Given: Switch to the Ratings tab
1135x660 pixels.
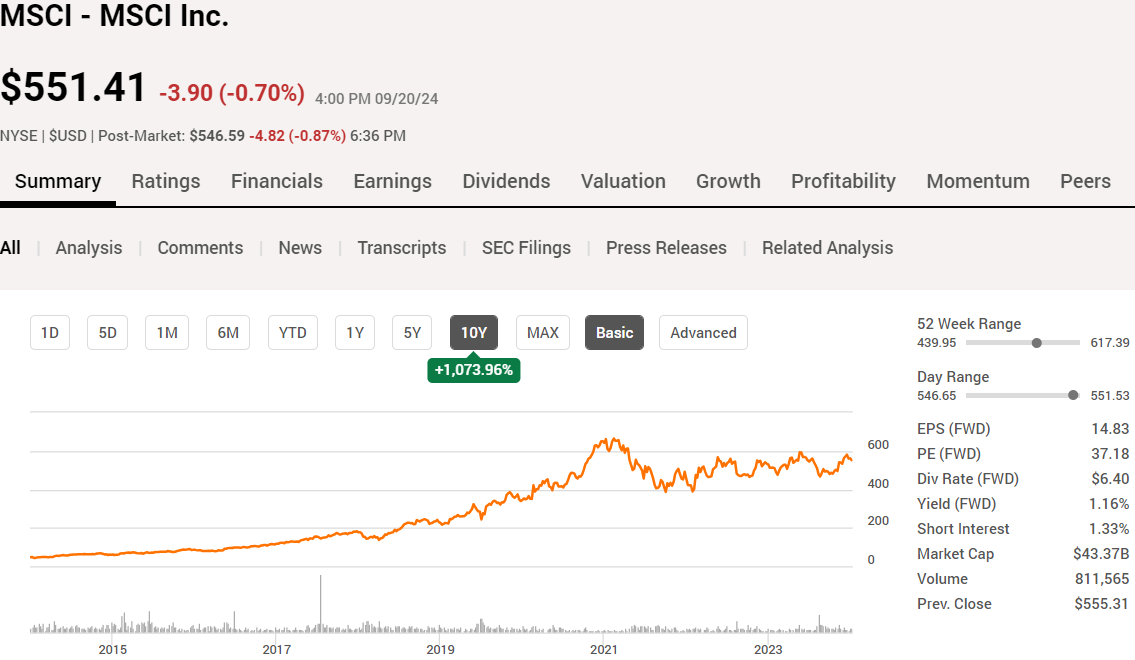Looking at the screenshot, I should (166, 182).
